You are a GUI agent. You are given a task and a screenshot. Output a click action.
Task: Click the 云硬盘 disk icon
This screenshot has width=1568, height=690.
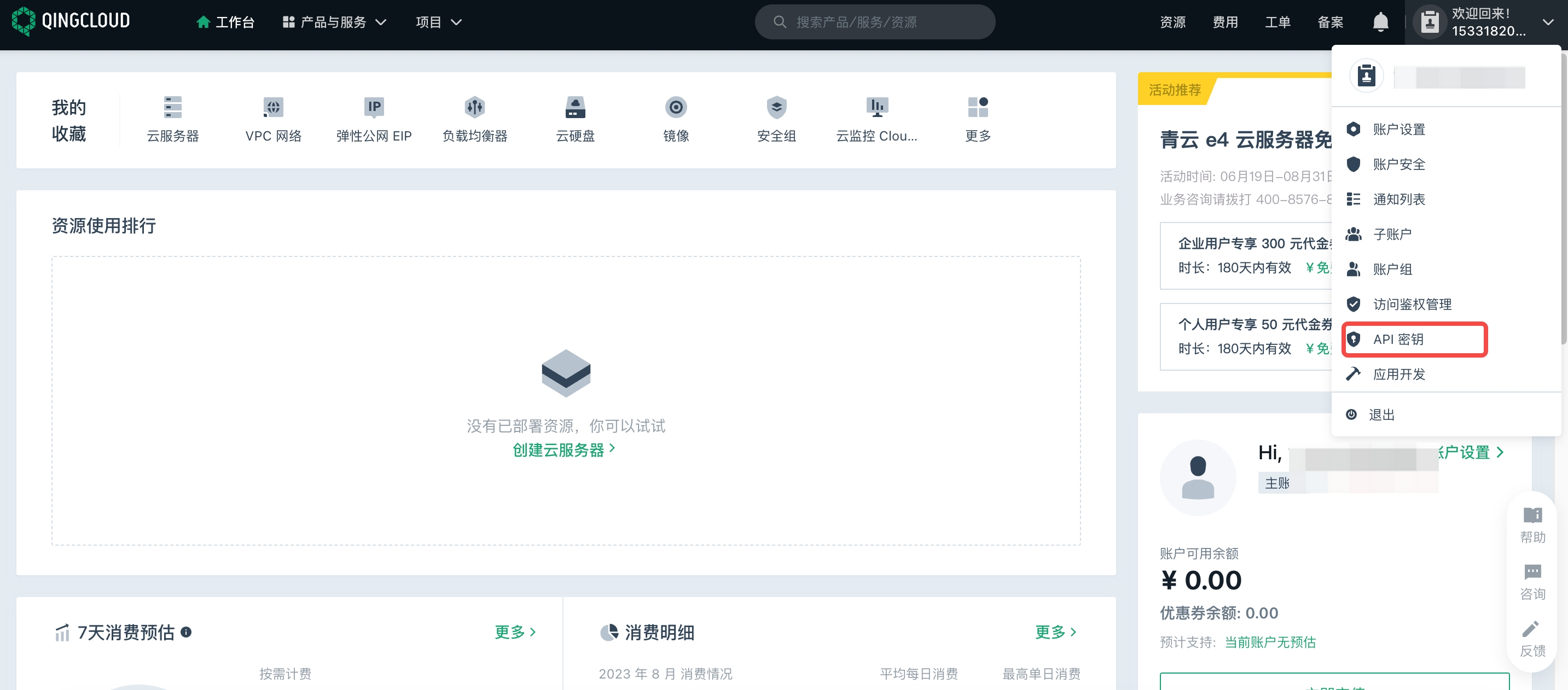[574, 108]
